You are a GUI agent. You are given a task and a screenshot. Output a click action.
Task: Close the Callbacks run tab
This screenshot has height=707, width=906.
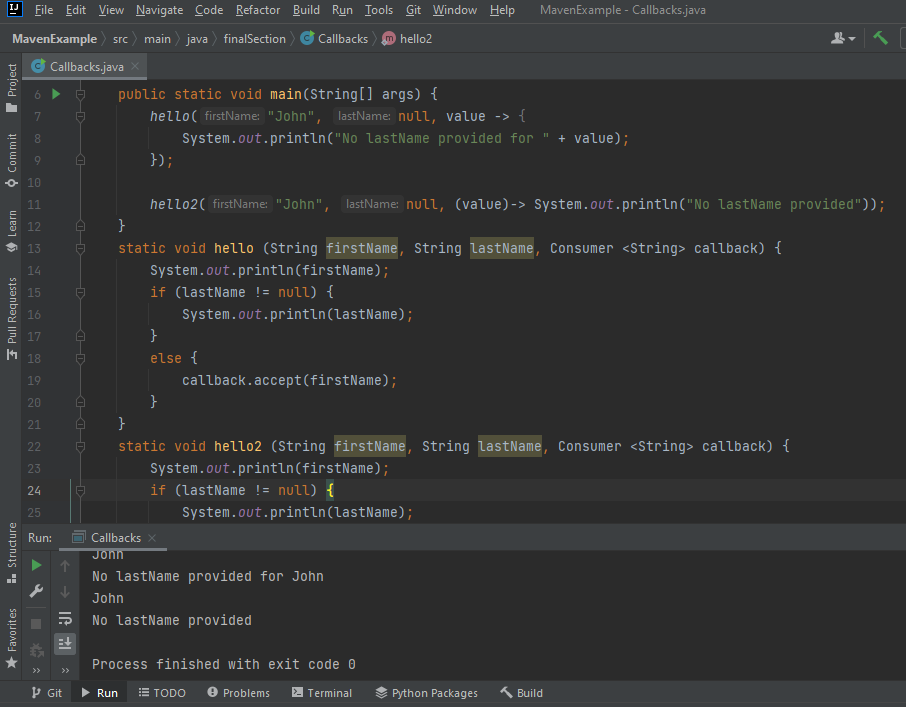[x=152, y=538]
